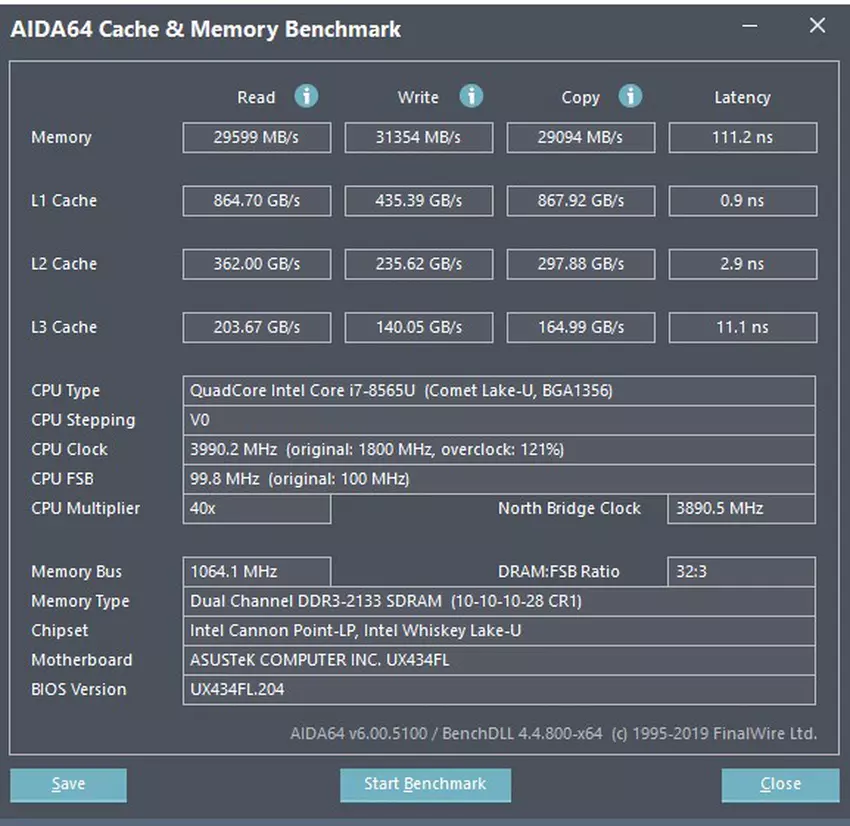The height and width of the screenshot is (826, 850).
Task: Select the Memory Read result 29599 MB/s
Action: [256, 138]
